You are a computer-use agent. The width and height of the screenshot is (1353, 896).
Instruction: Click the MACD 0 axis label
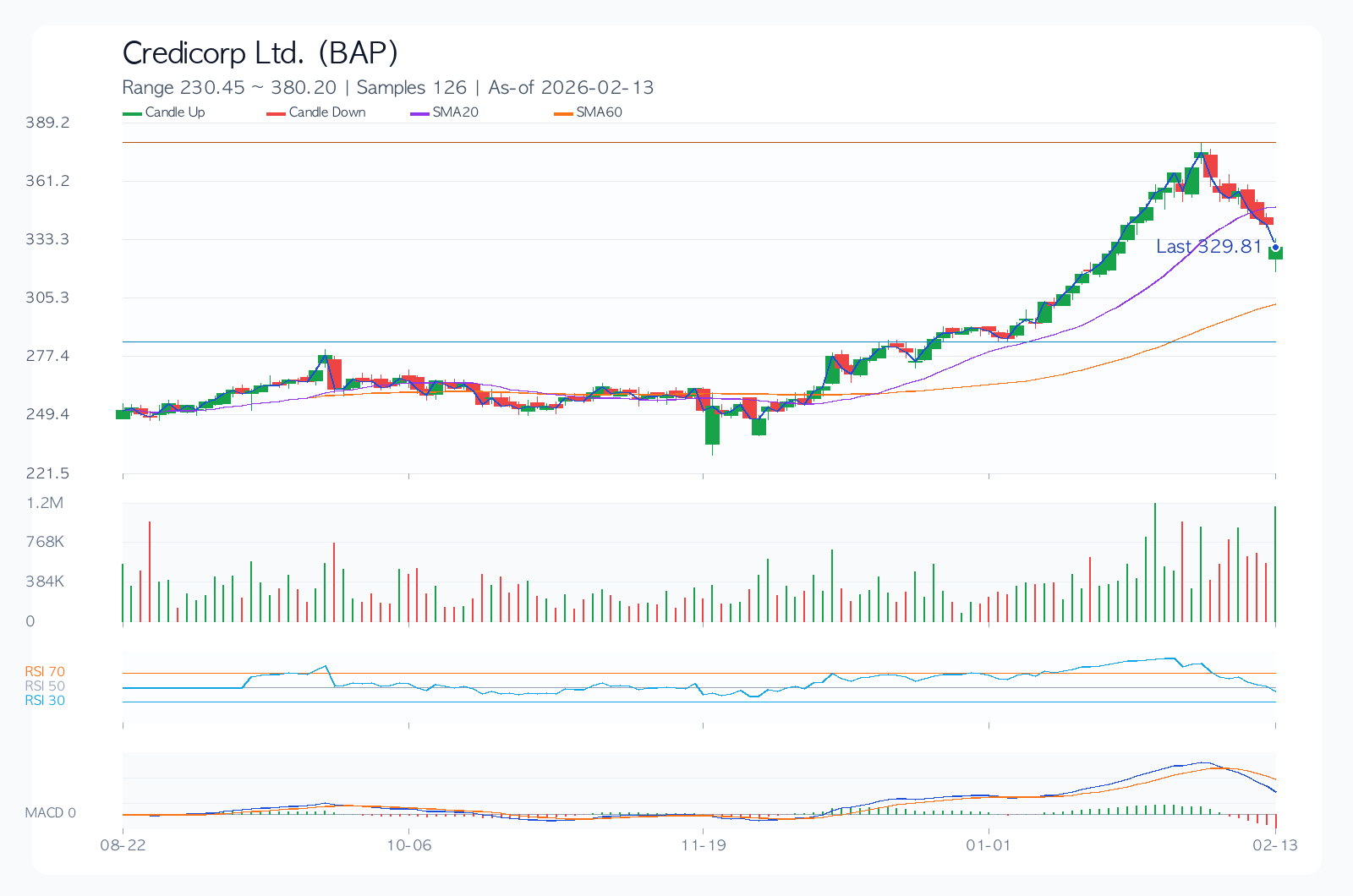(x=50, y=813)
